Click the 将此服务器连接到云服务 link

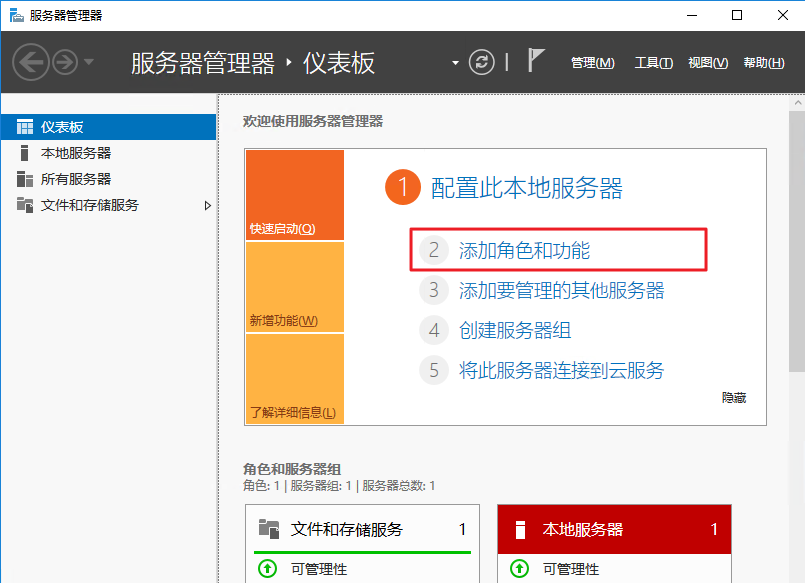click(x=562, y=371)
